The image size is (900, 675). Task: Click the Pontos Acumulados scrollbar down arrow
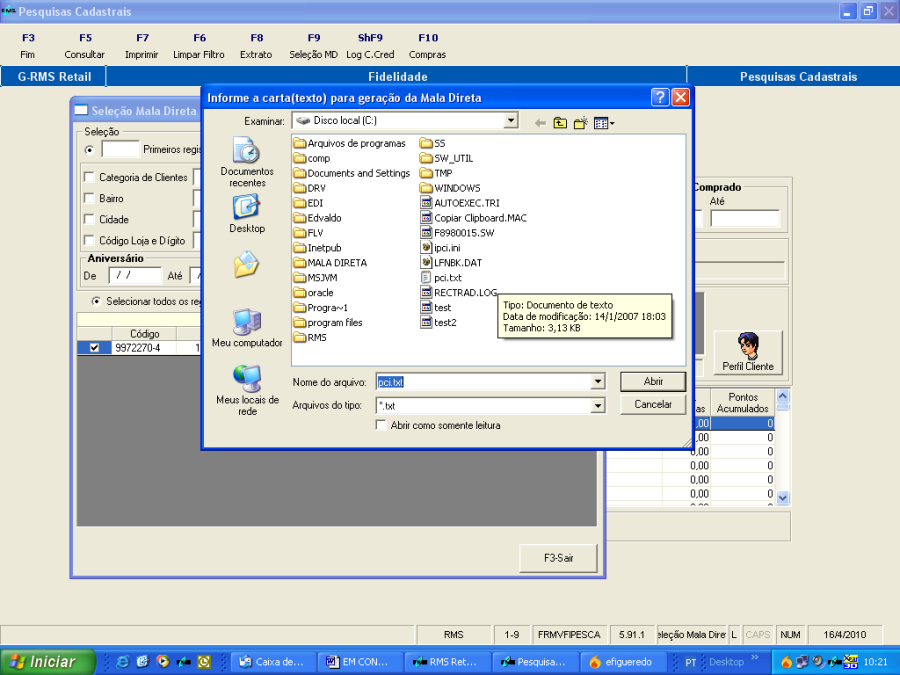click(x=783, y=497)
